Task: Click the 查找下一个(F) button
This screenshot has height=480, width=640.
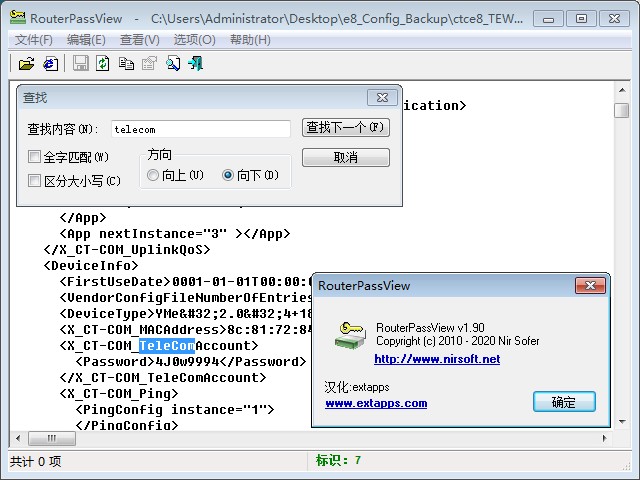Action: tap(346, 127)
